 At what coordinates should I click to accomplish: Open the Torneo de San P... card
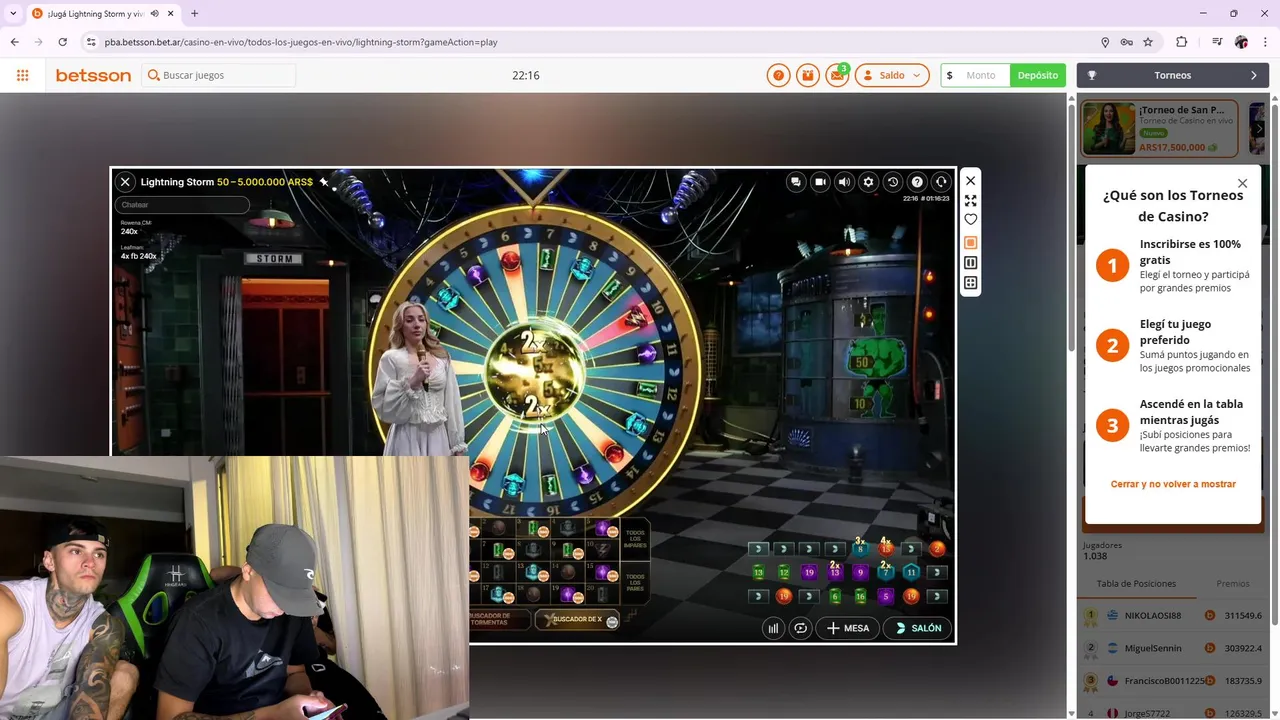point(1160,129)
